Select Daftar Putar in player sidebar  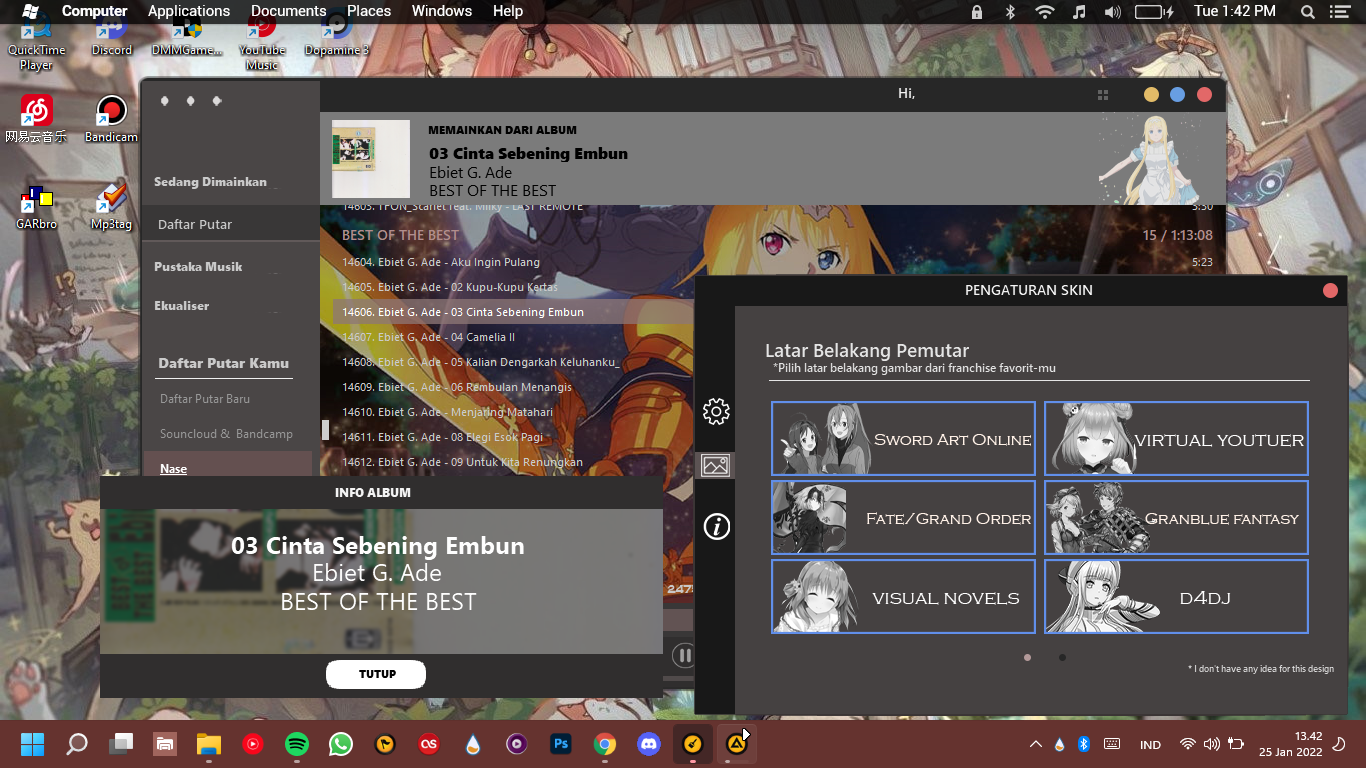[231, 224]
